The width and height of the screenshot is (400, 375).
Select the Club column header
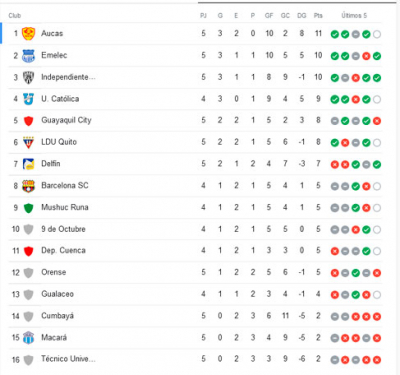point(15,16)
